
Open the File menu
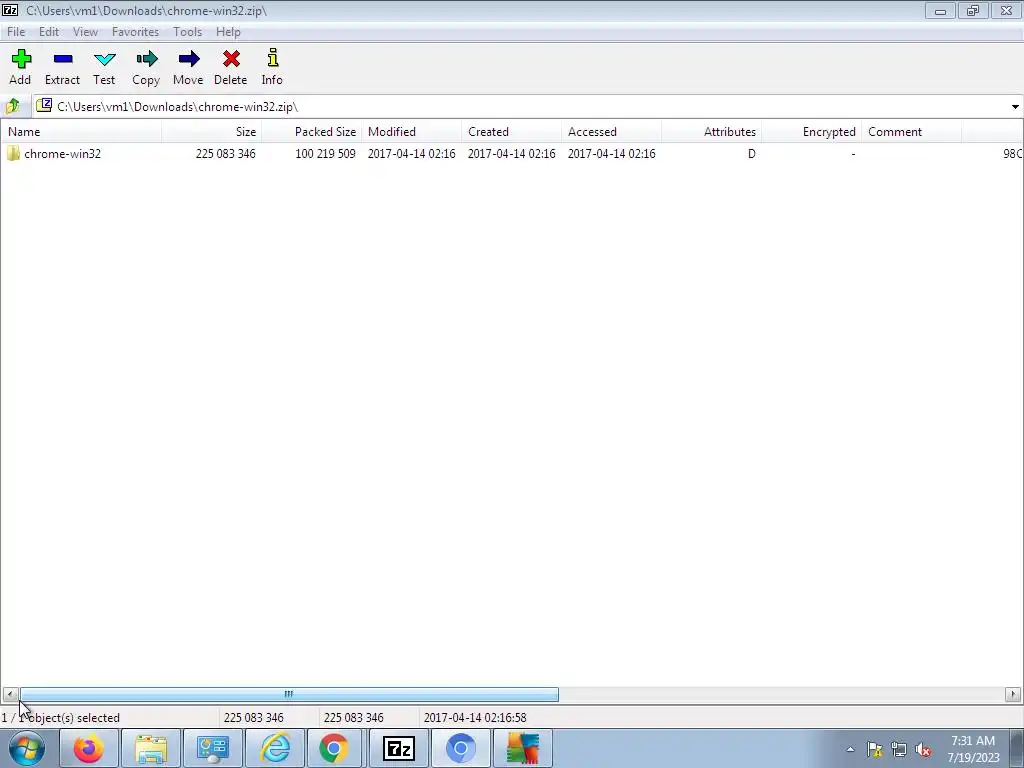[x=16, y=31]
